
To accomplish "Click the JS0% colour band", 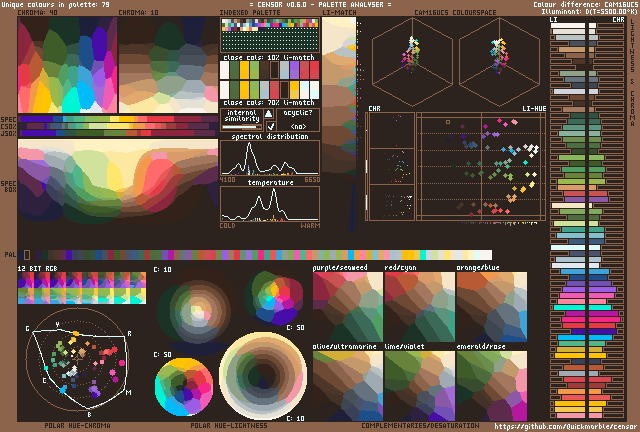I will (x=118, y=133).
